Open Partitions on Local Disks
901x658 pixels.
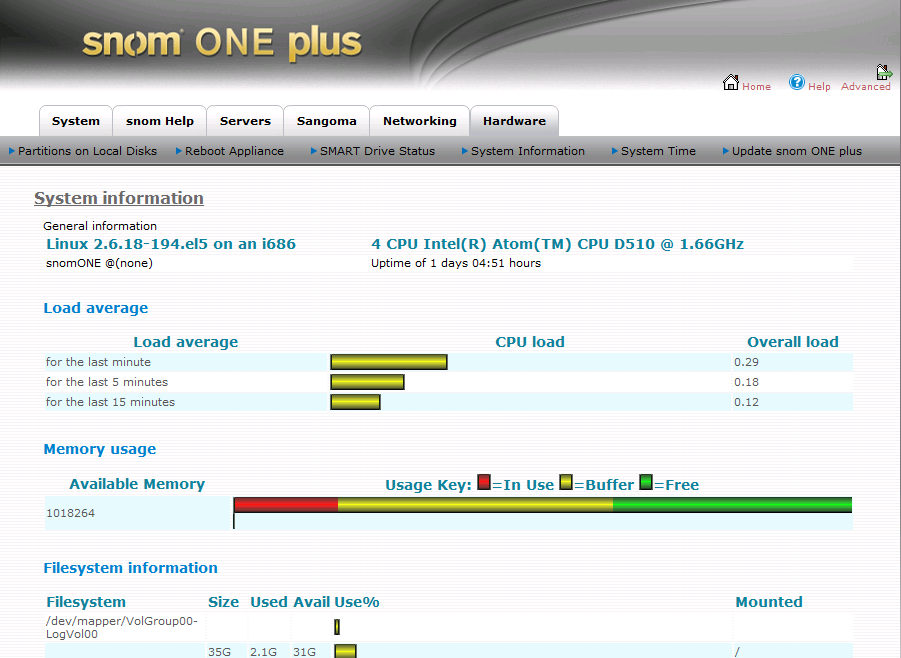click(87, 151)
